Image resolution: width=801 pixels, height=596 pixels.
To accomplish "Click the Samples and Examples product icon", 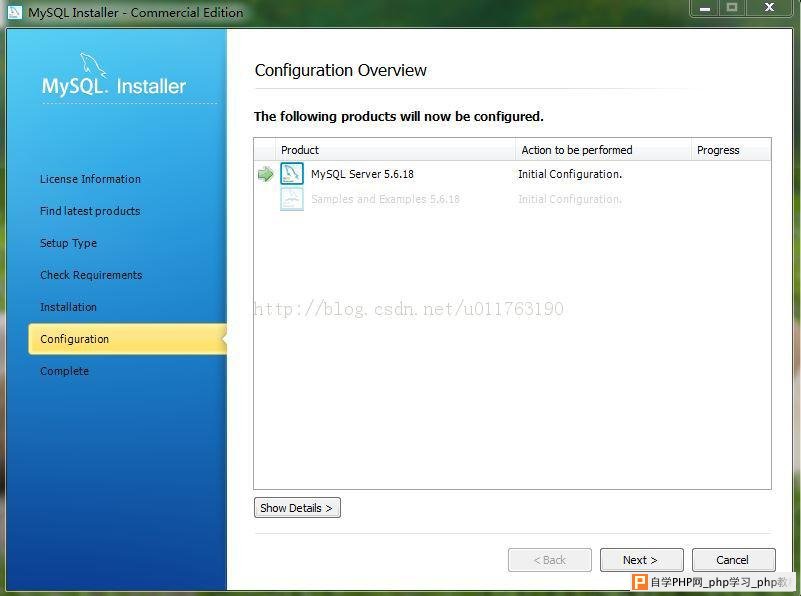I will coord(292,199).
